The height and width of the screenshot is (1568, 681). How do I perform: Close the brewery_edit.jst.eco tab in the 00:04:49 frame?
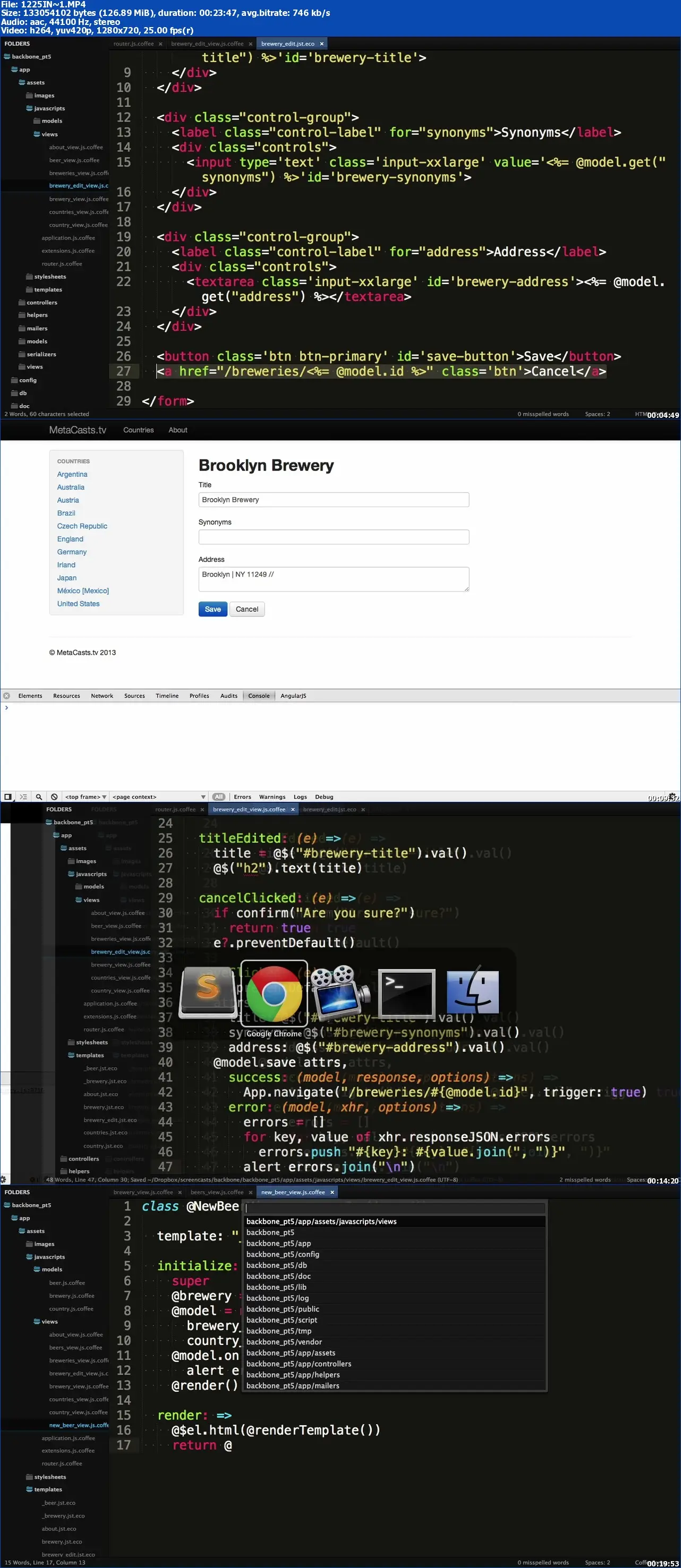tap(321, 44)
